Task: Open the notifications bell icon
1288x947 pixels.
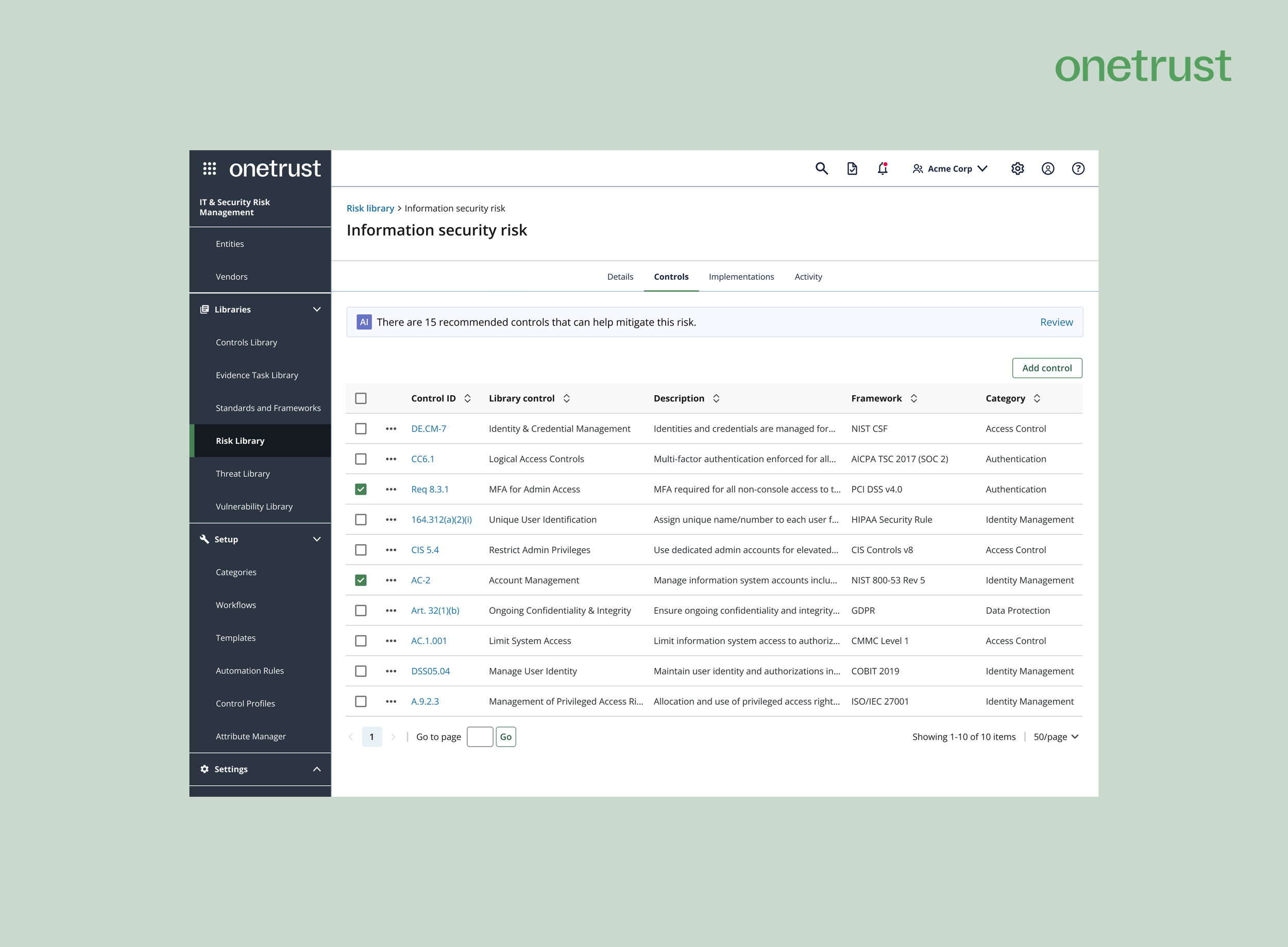Action: 883,168
